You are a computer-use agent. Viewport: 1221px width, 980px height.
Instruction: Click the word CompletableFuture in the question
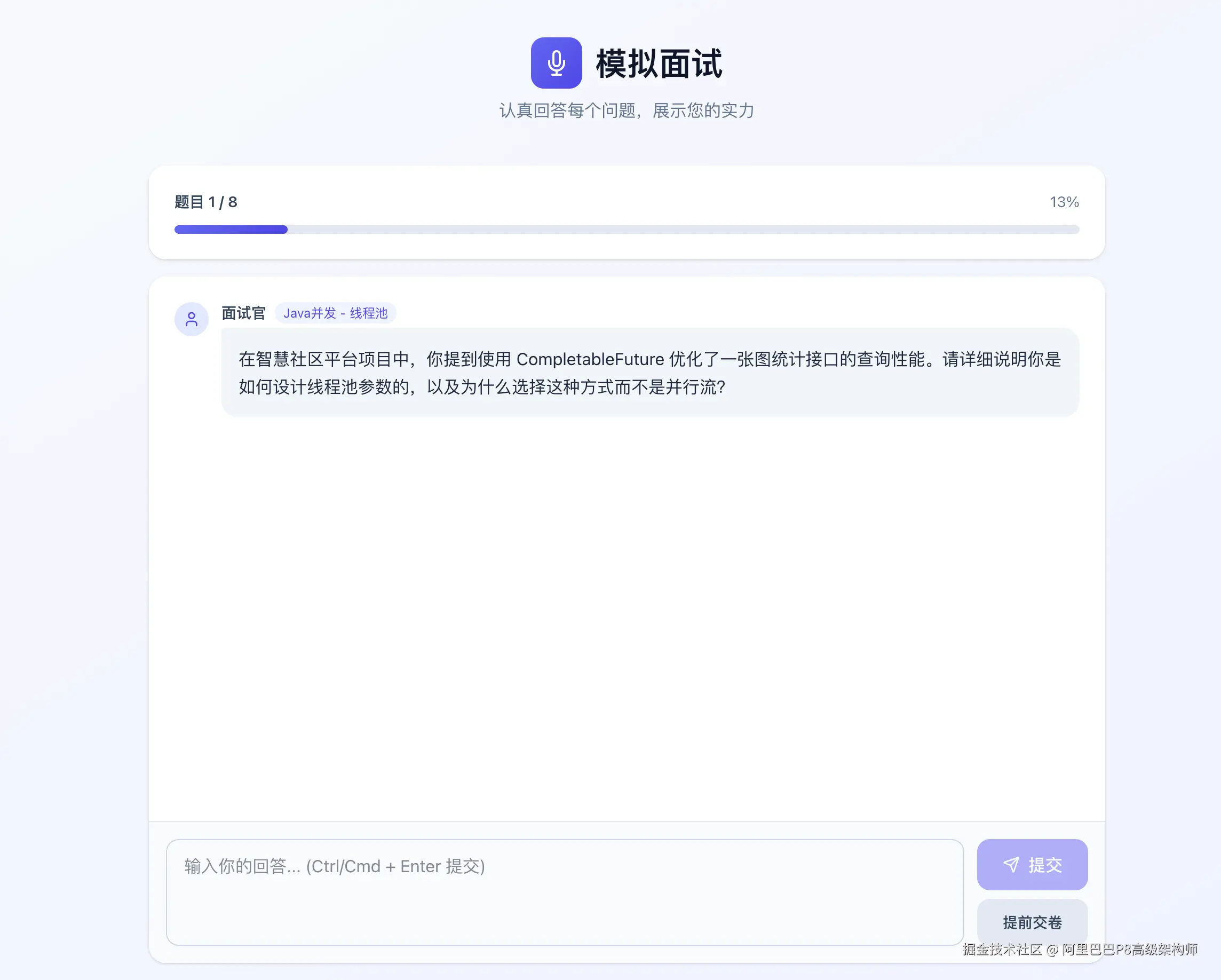tap(590, 359)
